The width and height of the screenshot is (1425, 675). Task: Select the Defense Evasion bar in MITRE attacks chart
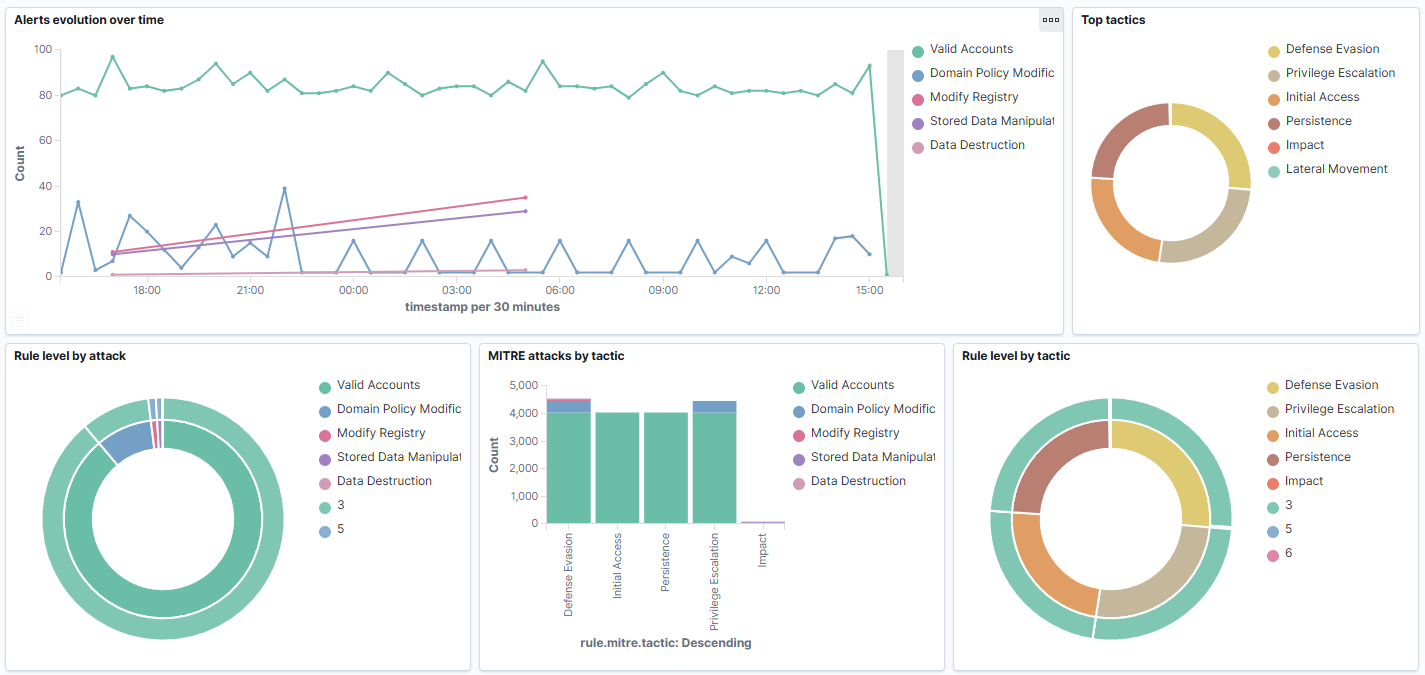(x=568, y=468)
